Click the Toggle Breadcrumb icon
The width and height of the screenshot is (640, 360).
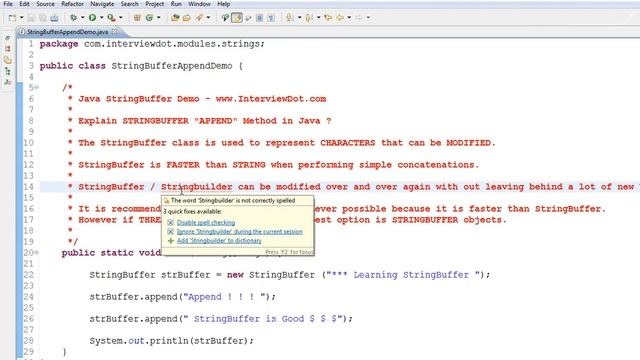click(225, 18)
